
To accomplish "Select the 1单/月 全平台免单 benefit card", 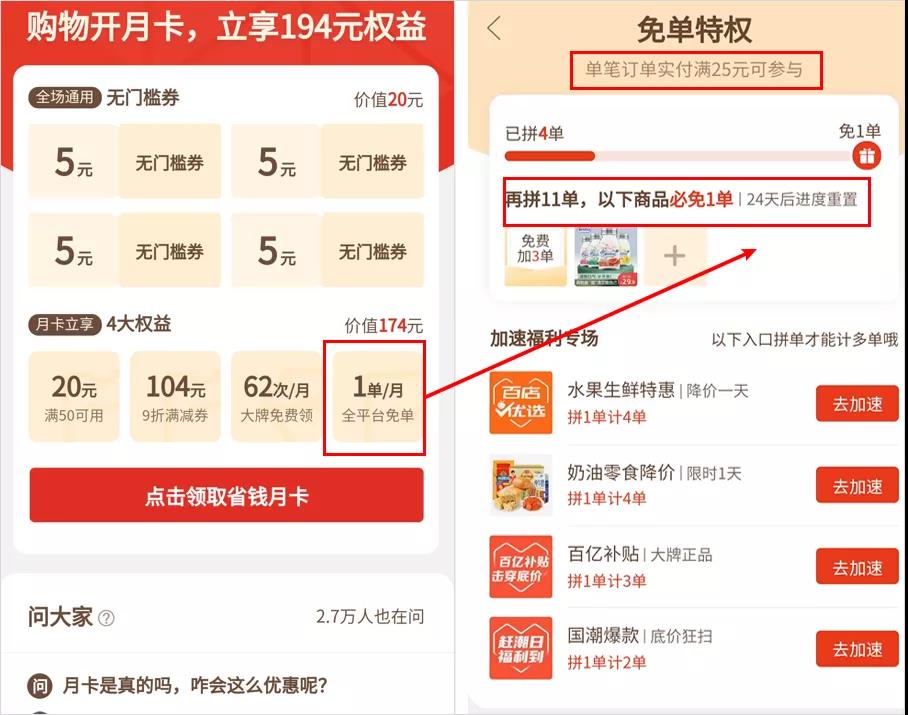I will pyautogui.click(x=378, y=397).
